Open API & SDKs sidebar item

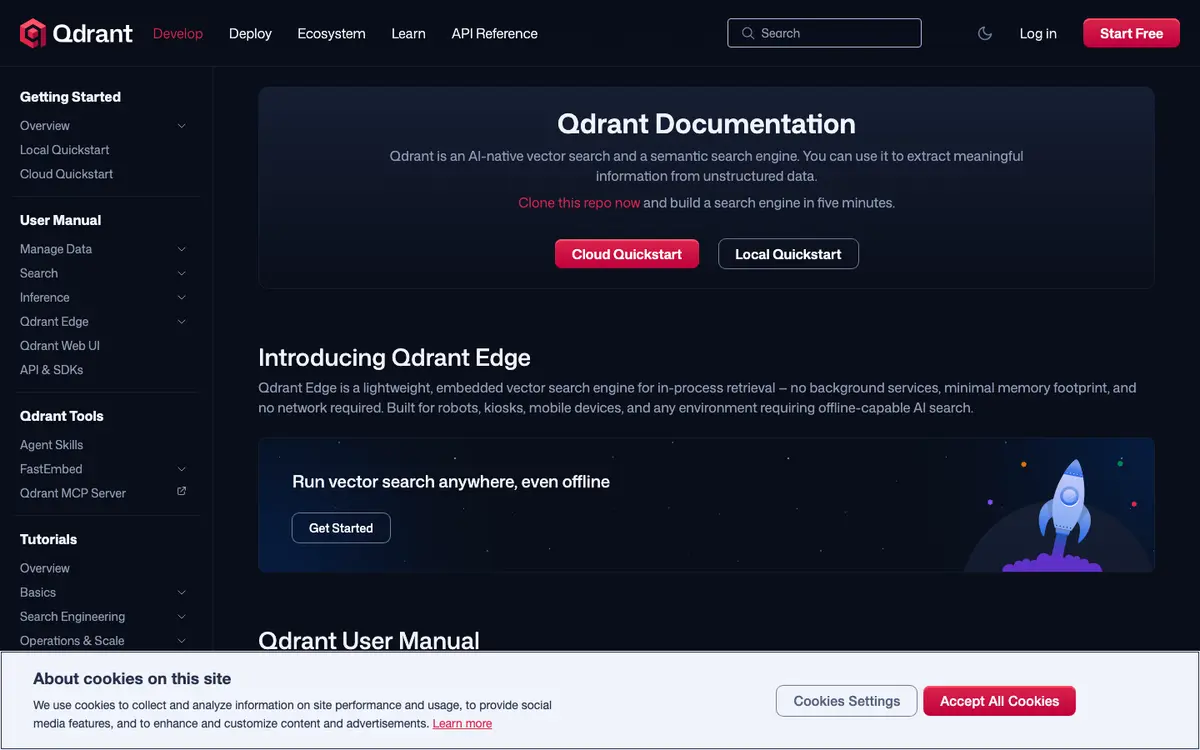[x=52, y=370]
